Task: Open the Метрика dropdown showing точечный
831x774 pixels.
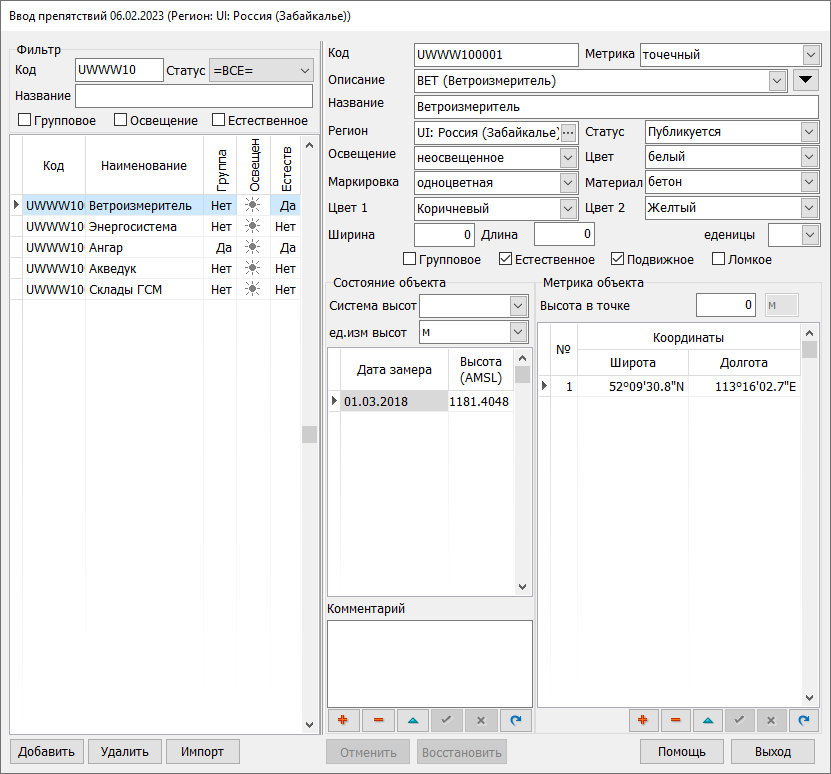Action: coord(809,55)
